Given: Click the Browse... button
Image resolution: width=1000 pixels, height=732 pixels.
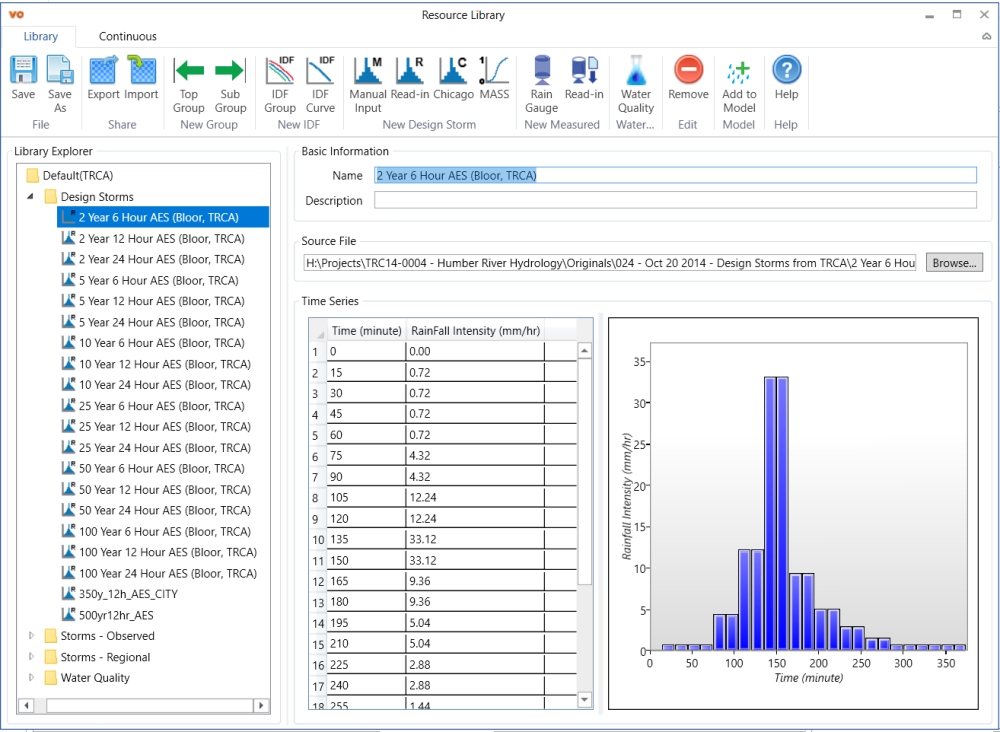Looking at the screenshot, I should click(x=953, y=263).
